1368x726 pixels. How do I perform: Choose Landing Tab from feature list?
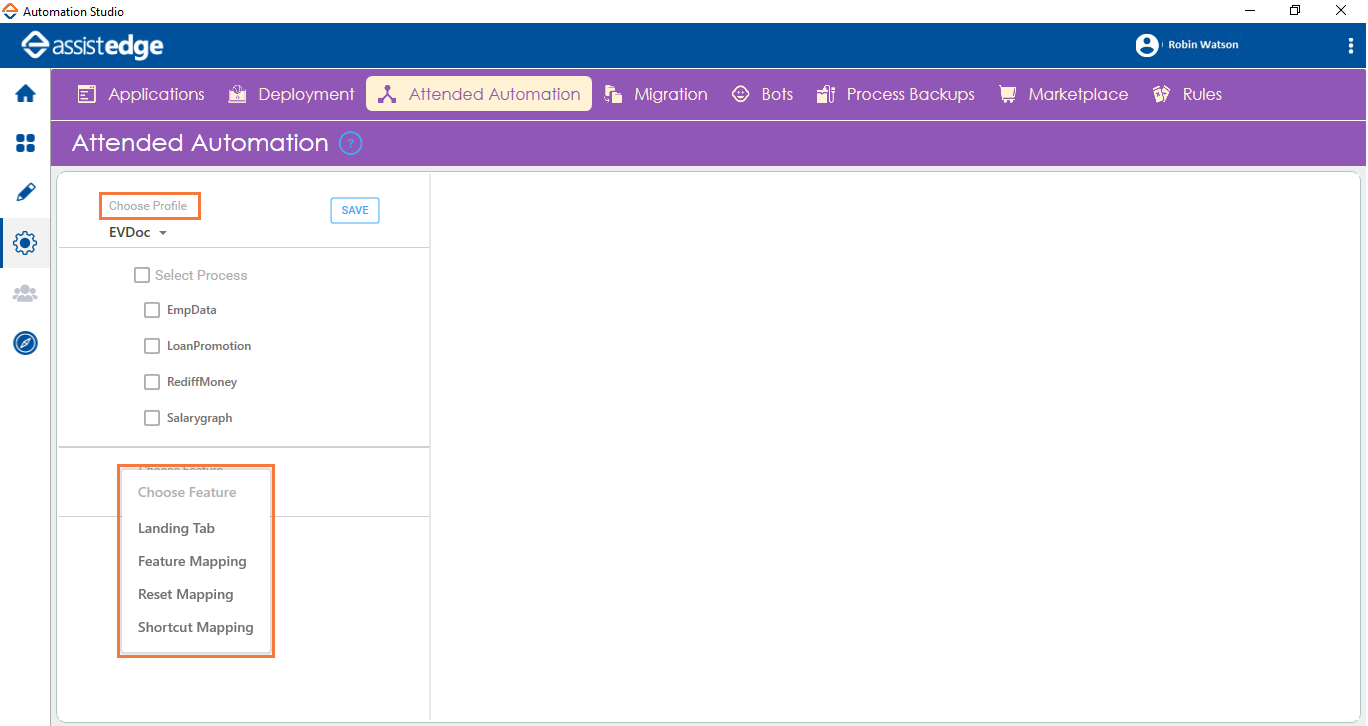176,528
